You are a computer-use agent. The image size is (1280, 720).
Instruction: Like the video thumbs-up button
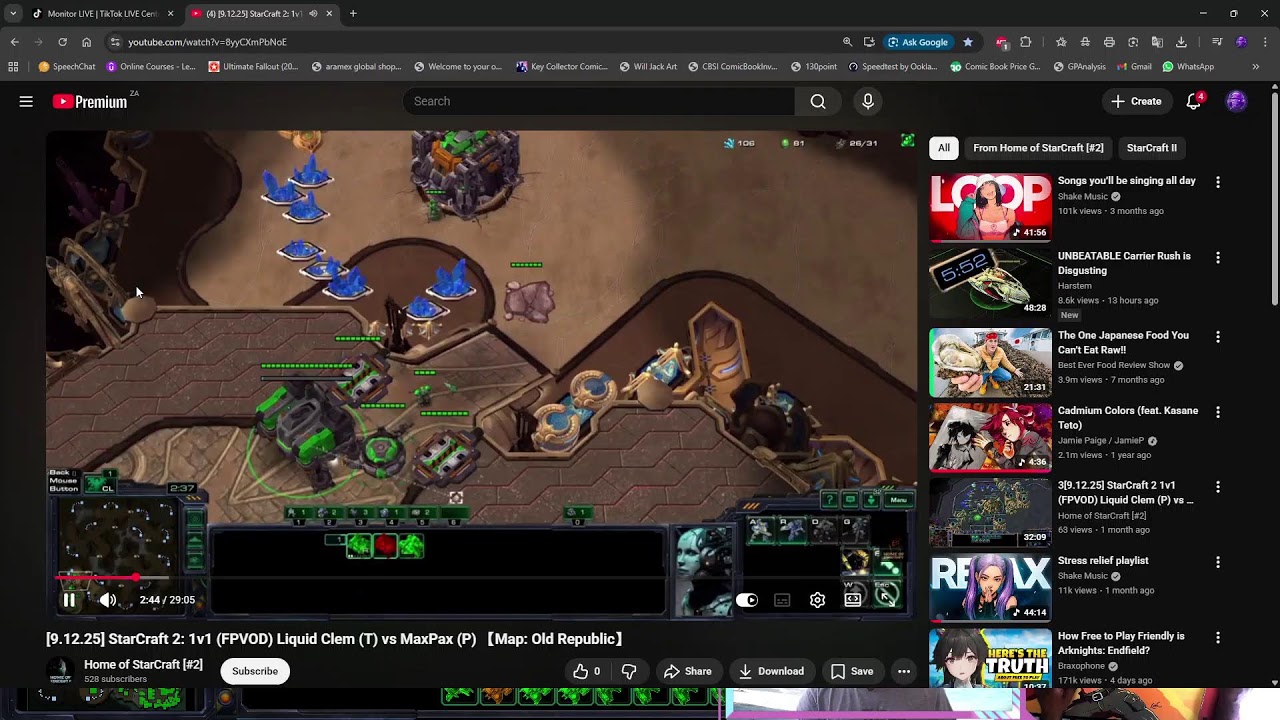click(x=586, y=671)
